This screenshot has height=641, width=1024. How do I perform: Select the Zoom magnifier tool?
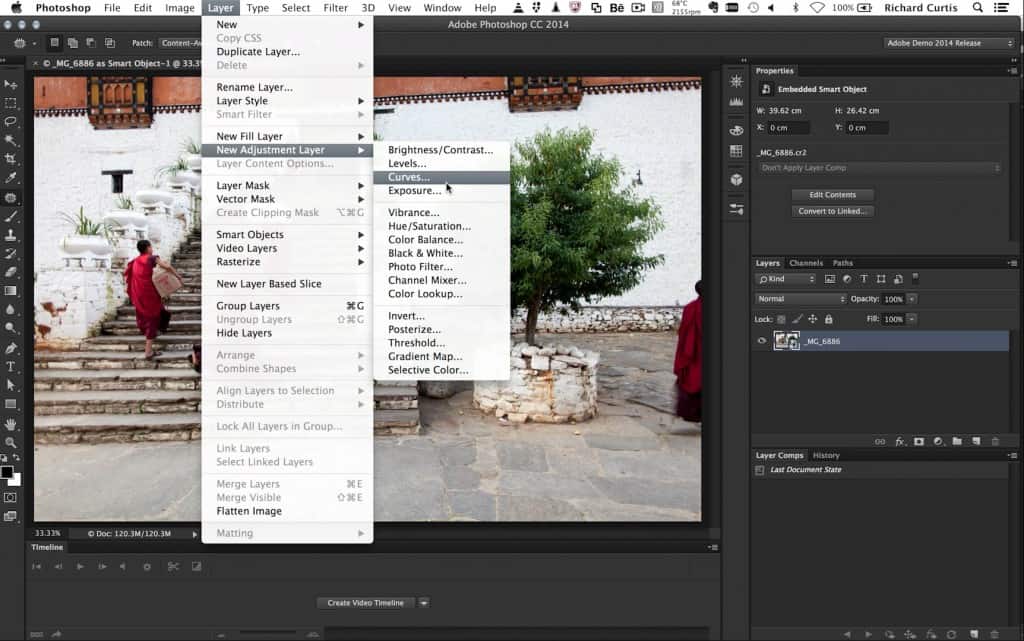10,443
